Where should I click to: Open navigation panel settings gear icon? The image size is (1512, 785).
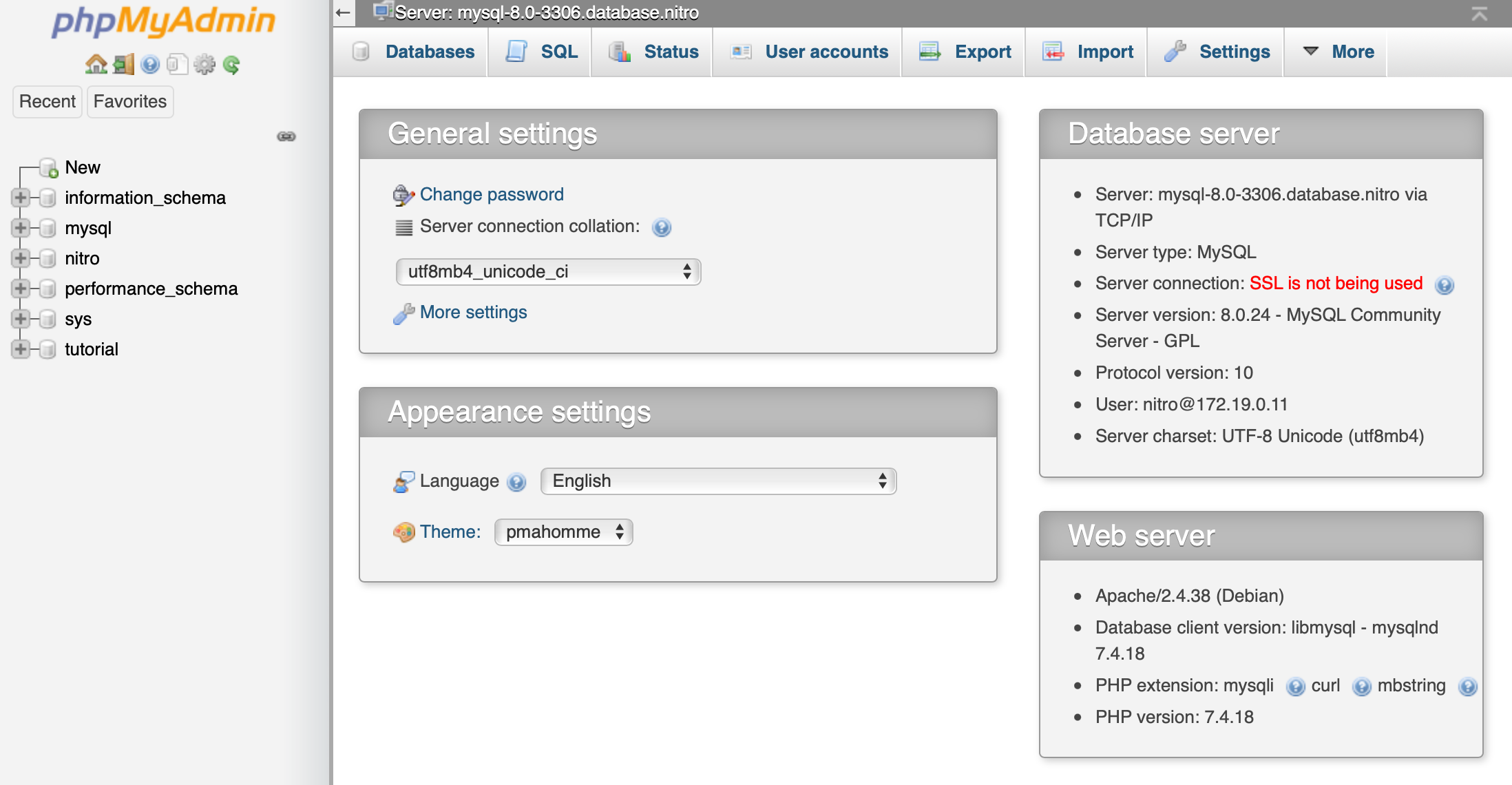[204, 65]
